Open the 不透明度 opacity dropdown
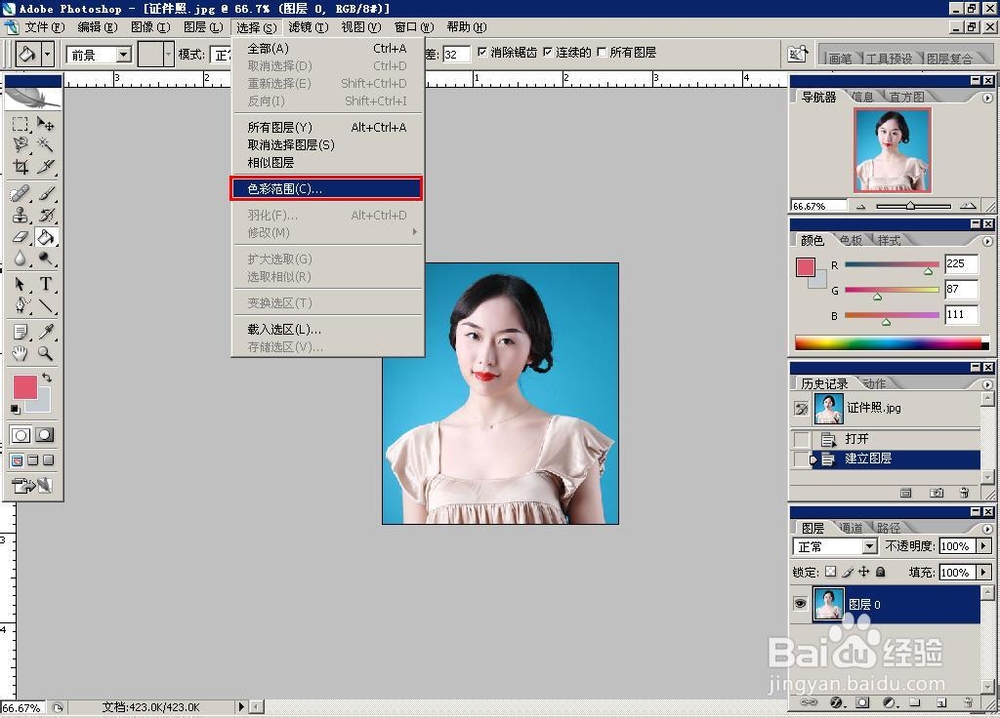 point(983,546)
